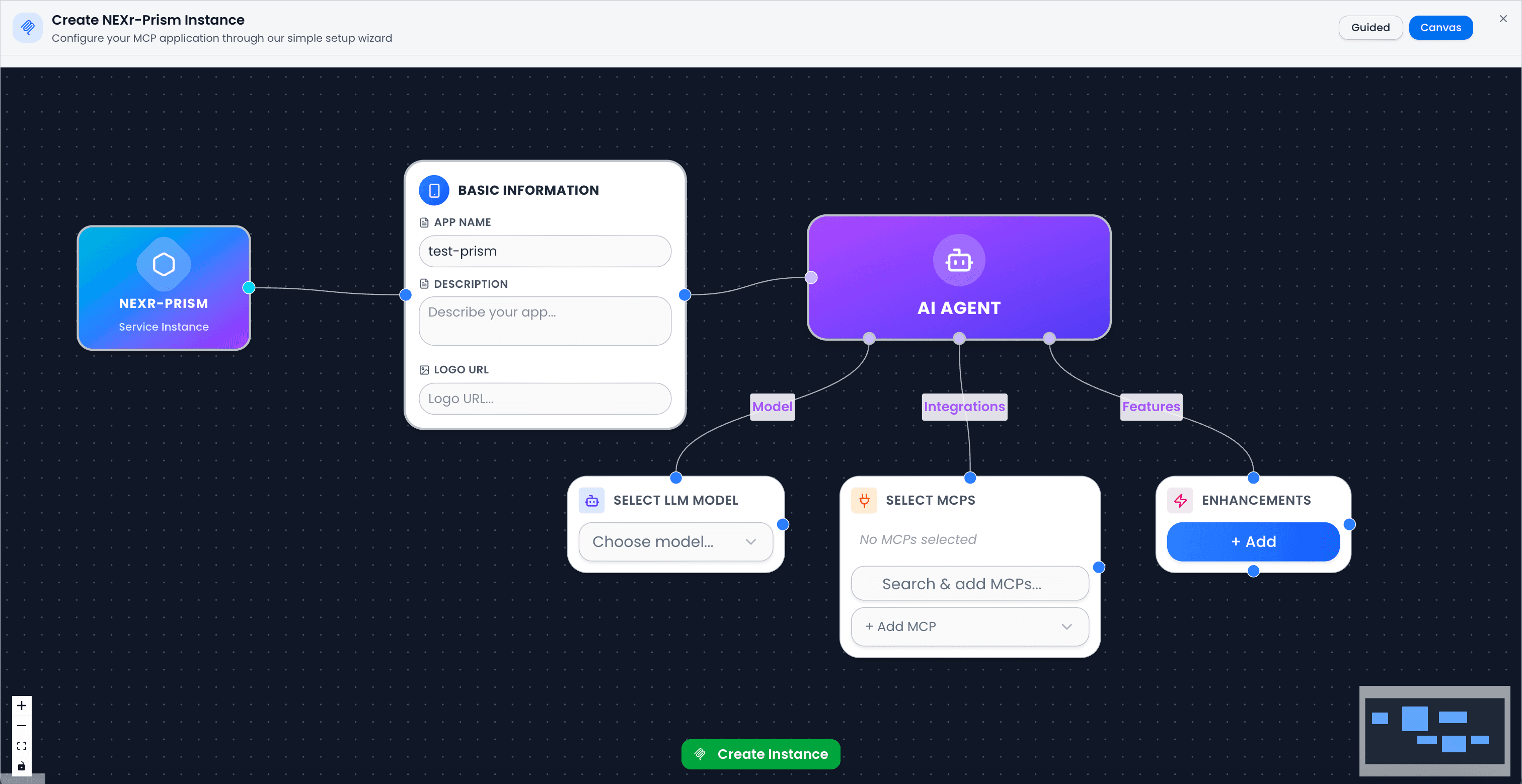Click the hexagon icon in NEXr-Prism node
The width and height of the screenshot is (1522, 784).
[x=164, y=264]
